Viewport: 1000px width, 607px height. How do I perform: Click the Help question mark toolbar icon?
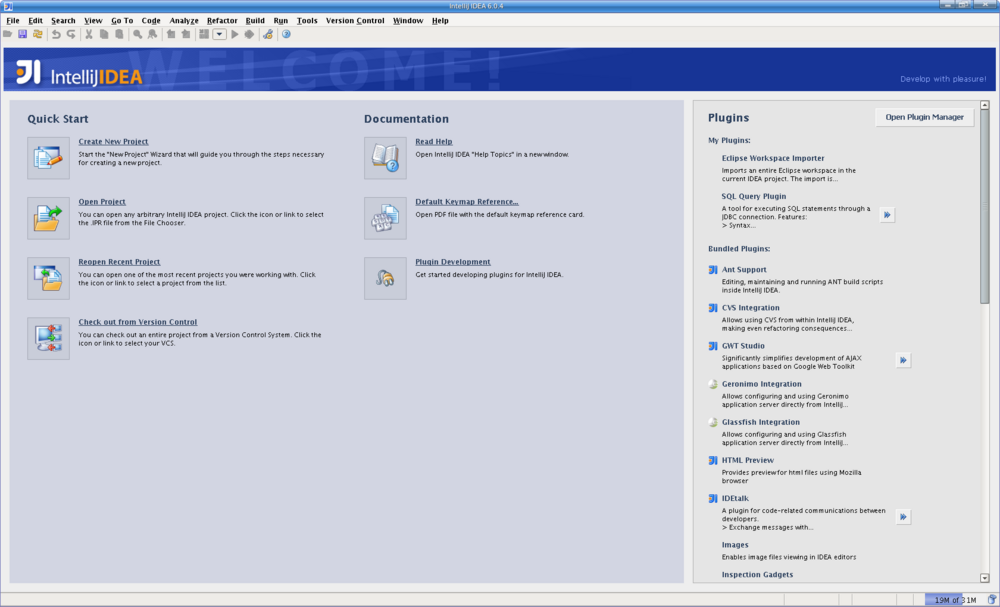pos(286,34)
